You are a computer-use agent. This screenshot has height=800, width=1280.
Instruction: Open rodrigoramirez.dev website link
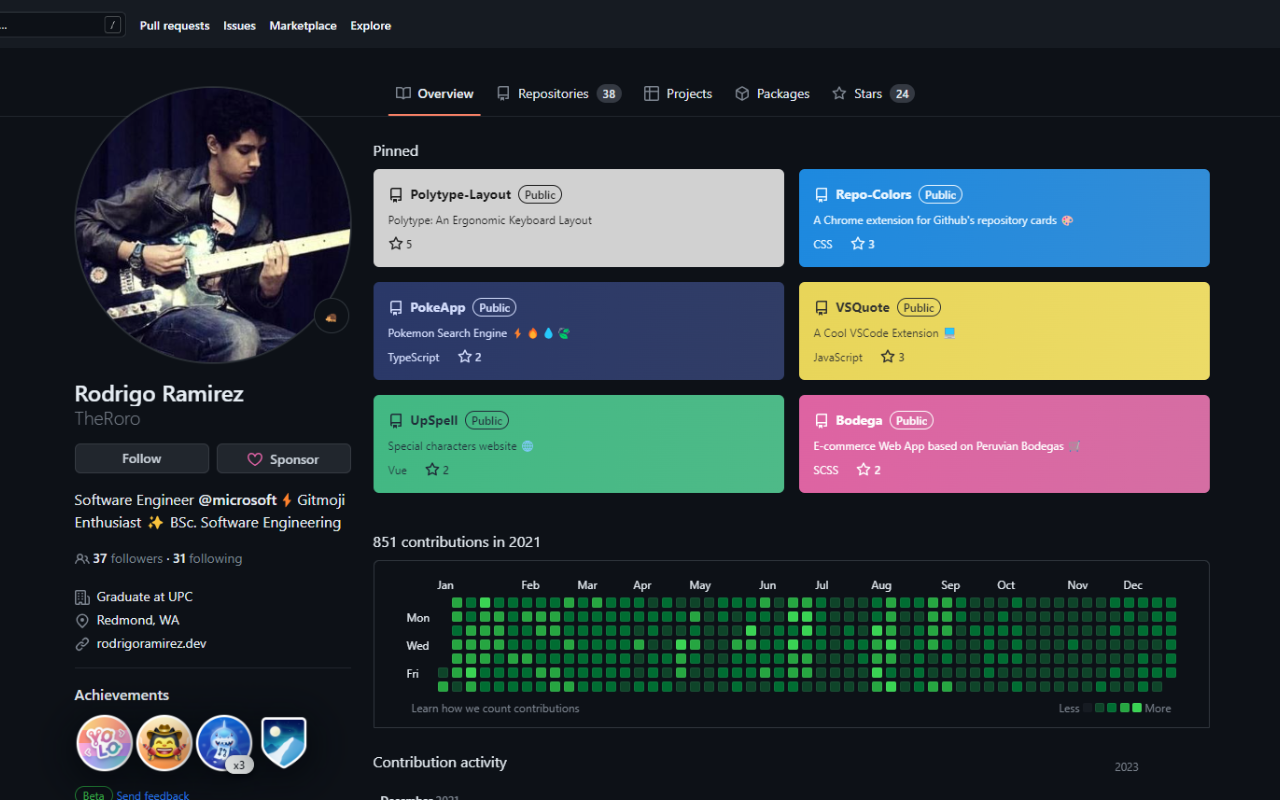[152, 644]
